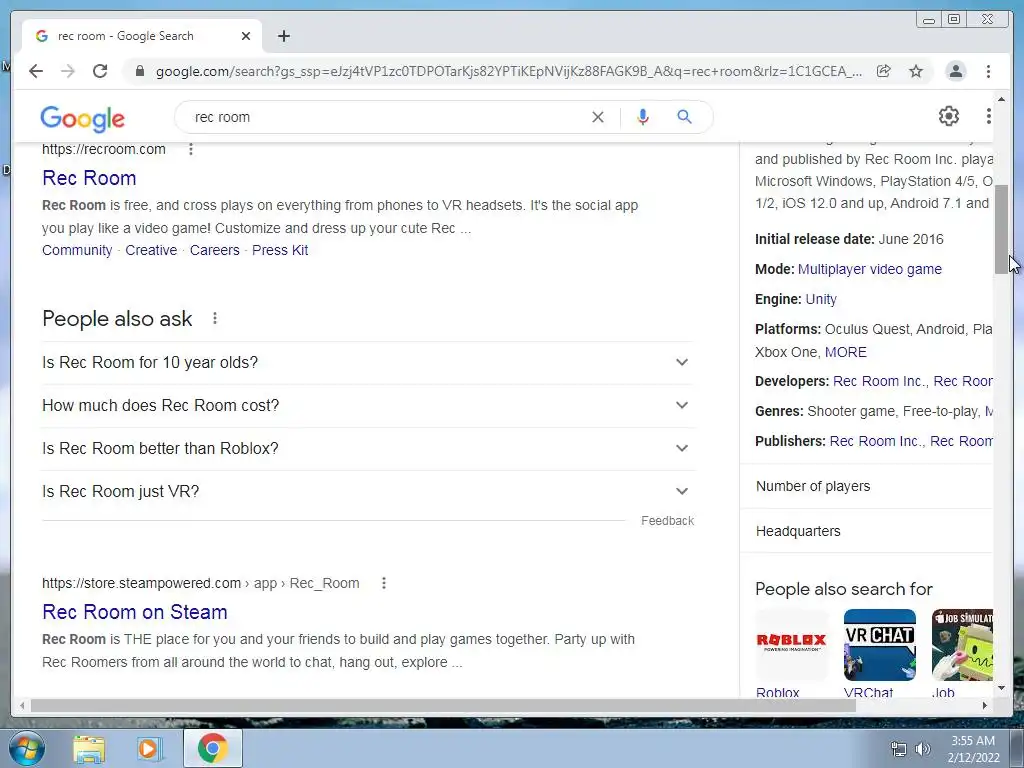Click the vertical scrollbar thumb
1024x768 pixels.
pyautogui.click(x=1001, y=229)
